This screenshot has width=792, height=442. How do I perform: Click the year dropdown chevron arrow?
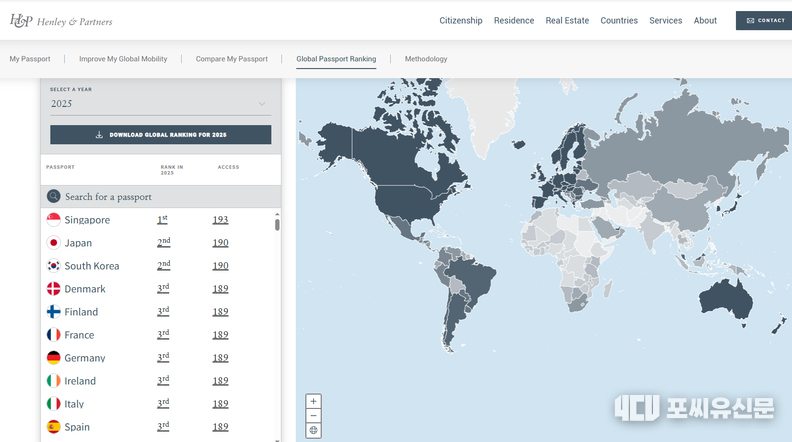(x=262, y=104)
